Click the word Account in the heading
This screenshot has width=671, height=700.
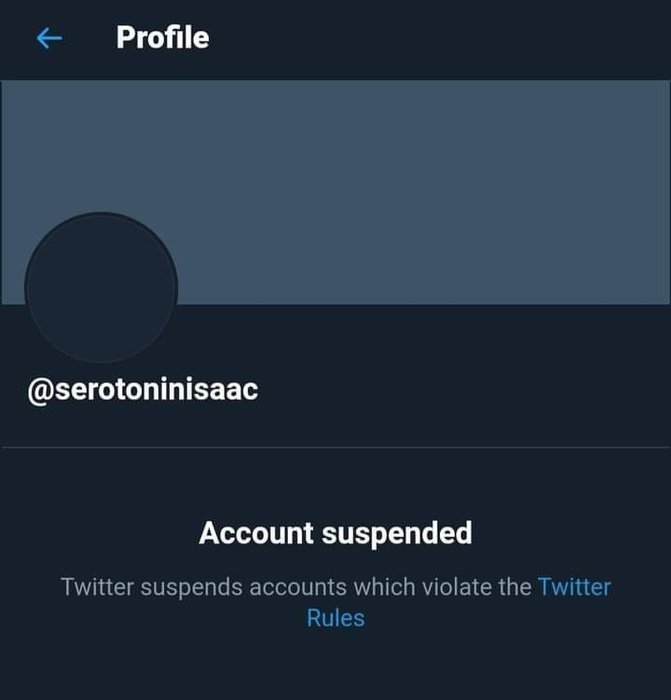tap(256, 533)
